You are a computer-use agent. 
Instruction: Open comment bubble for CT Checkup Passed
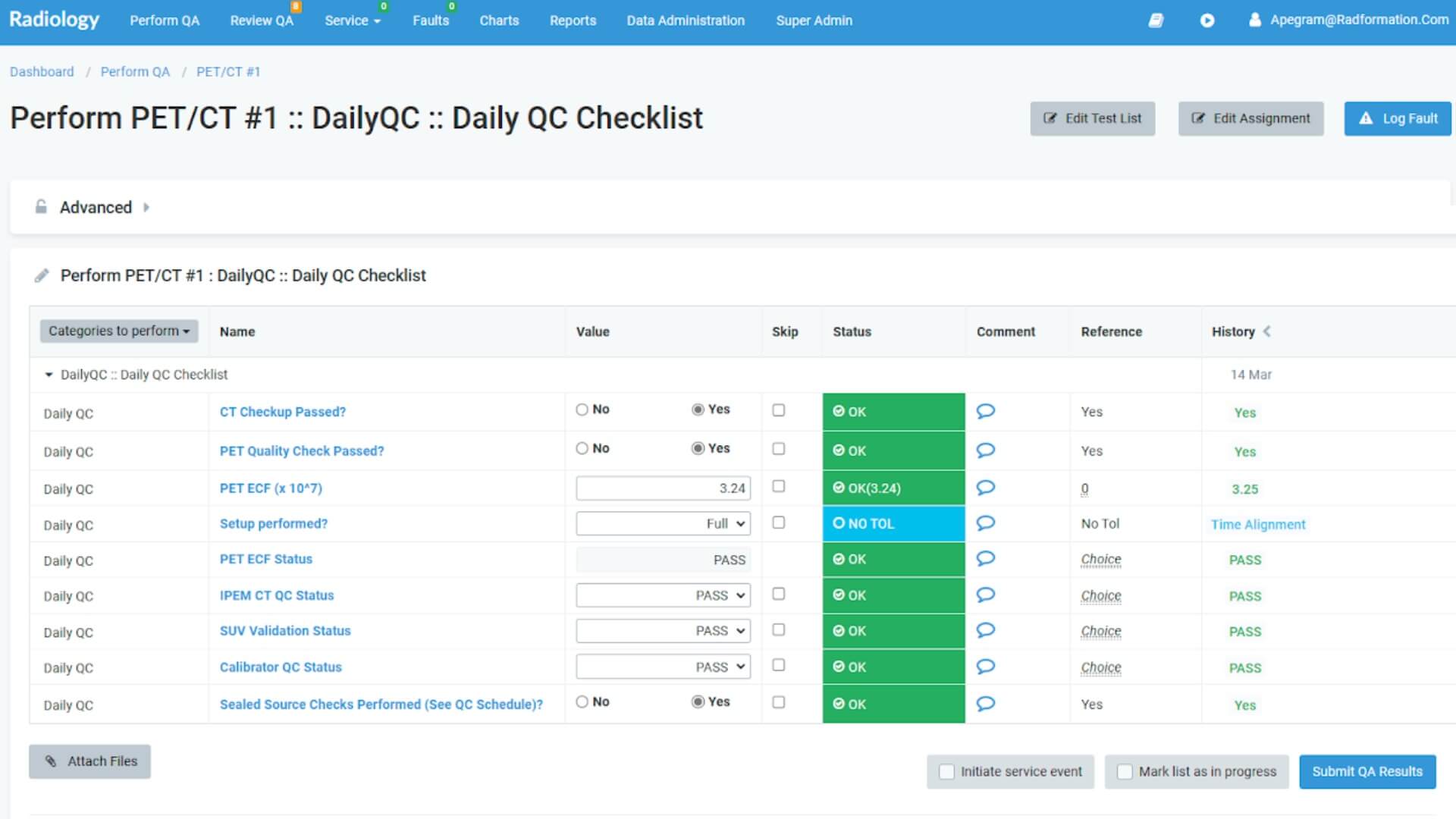click(x=985, y=411)
